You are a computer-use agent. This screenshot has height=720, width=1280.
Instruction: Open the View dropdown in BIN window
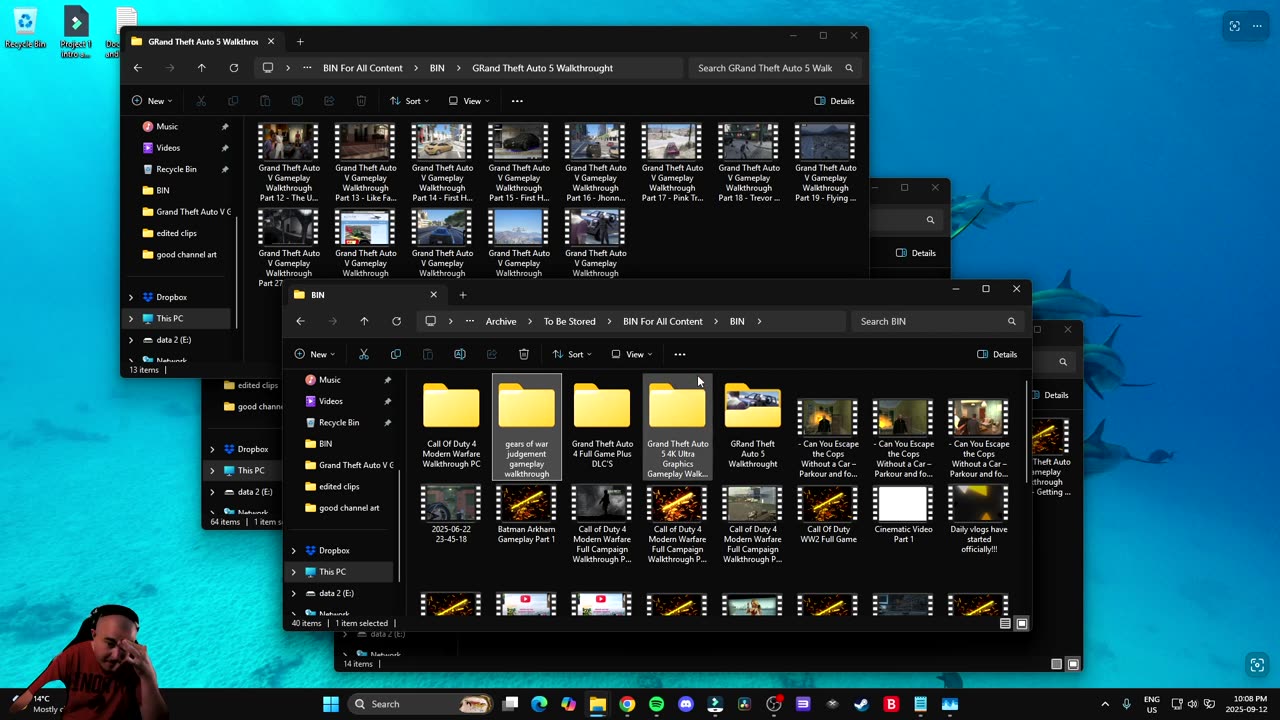point(631,354)
